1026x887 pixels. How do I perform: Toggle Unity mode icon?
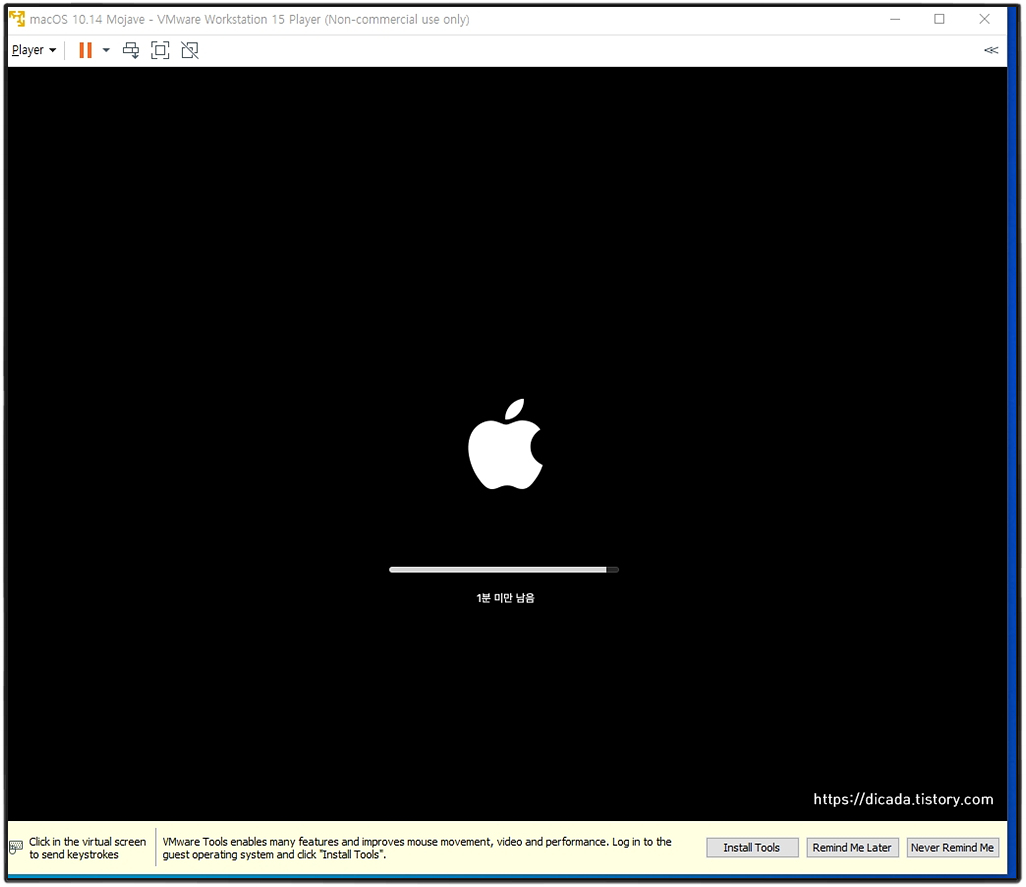190,50
